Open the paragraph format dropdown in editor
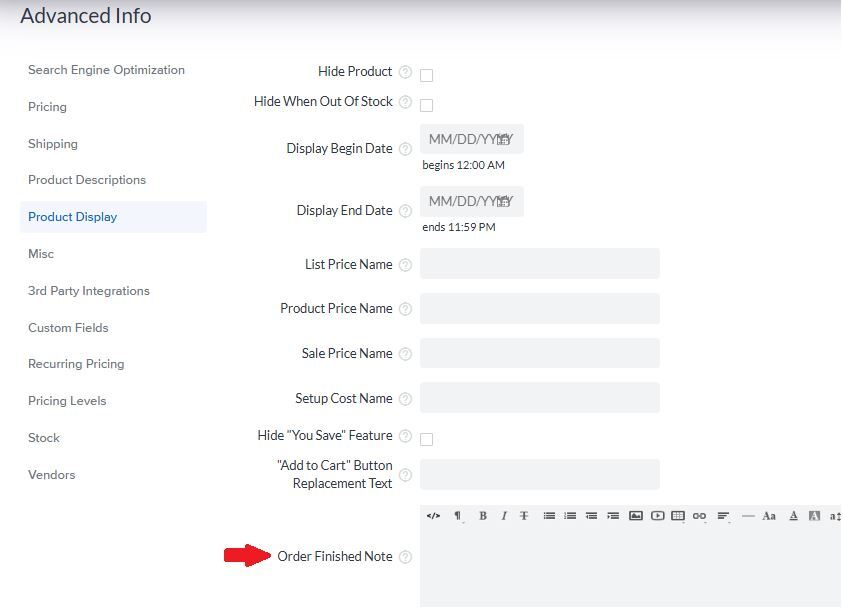The image size is (843, 613). point(458,516)
